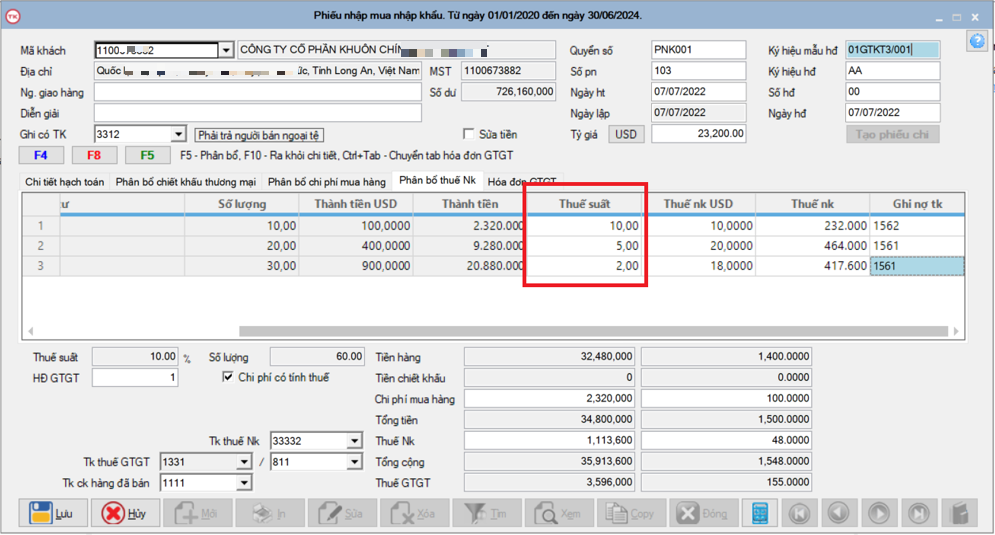Click the Lưu save button
The height and width of the screenshot is (535, 995).
(52, 513)
